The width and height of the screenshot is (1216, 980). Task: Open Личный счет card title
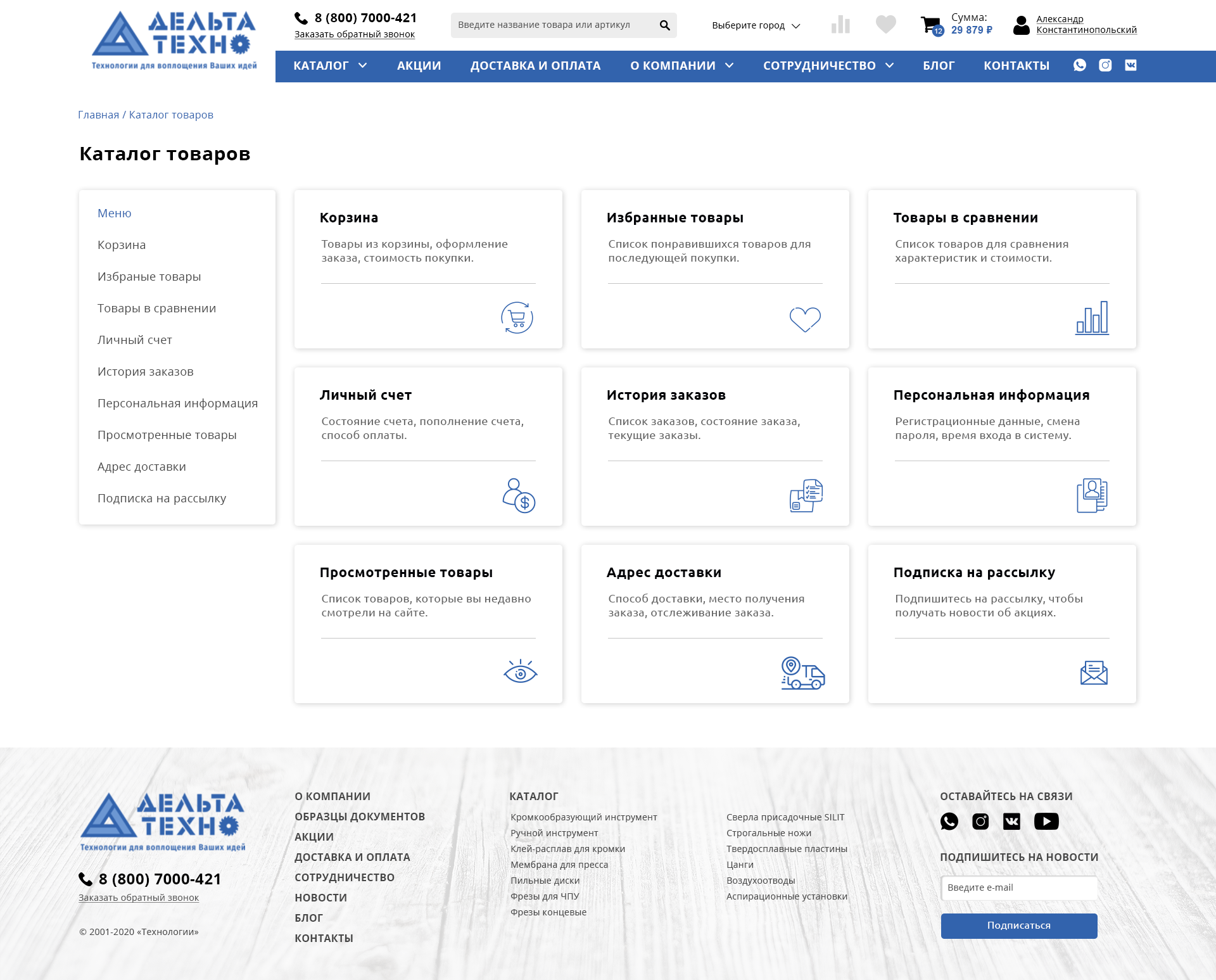[365, 395]
